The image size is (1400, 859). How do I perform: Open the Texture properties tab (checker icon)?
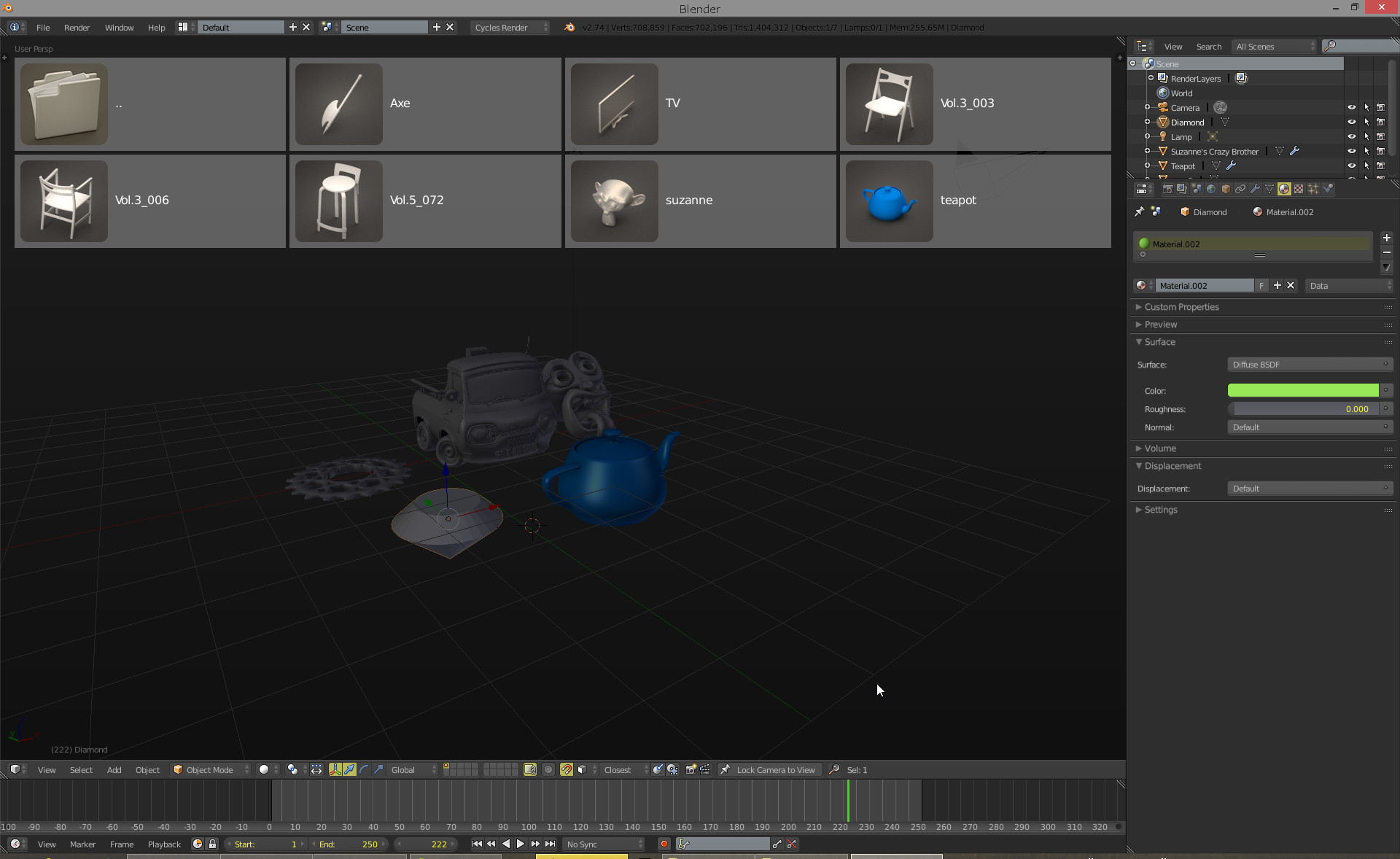[x=1299, y=189]
